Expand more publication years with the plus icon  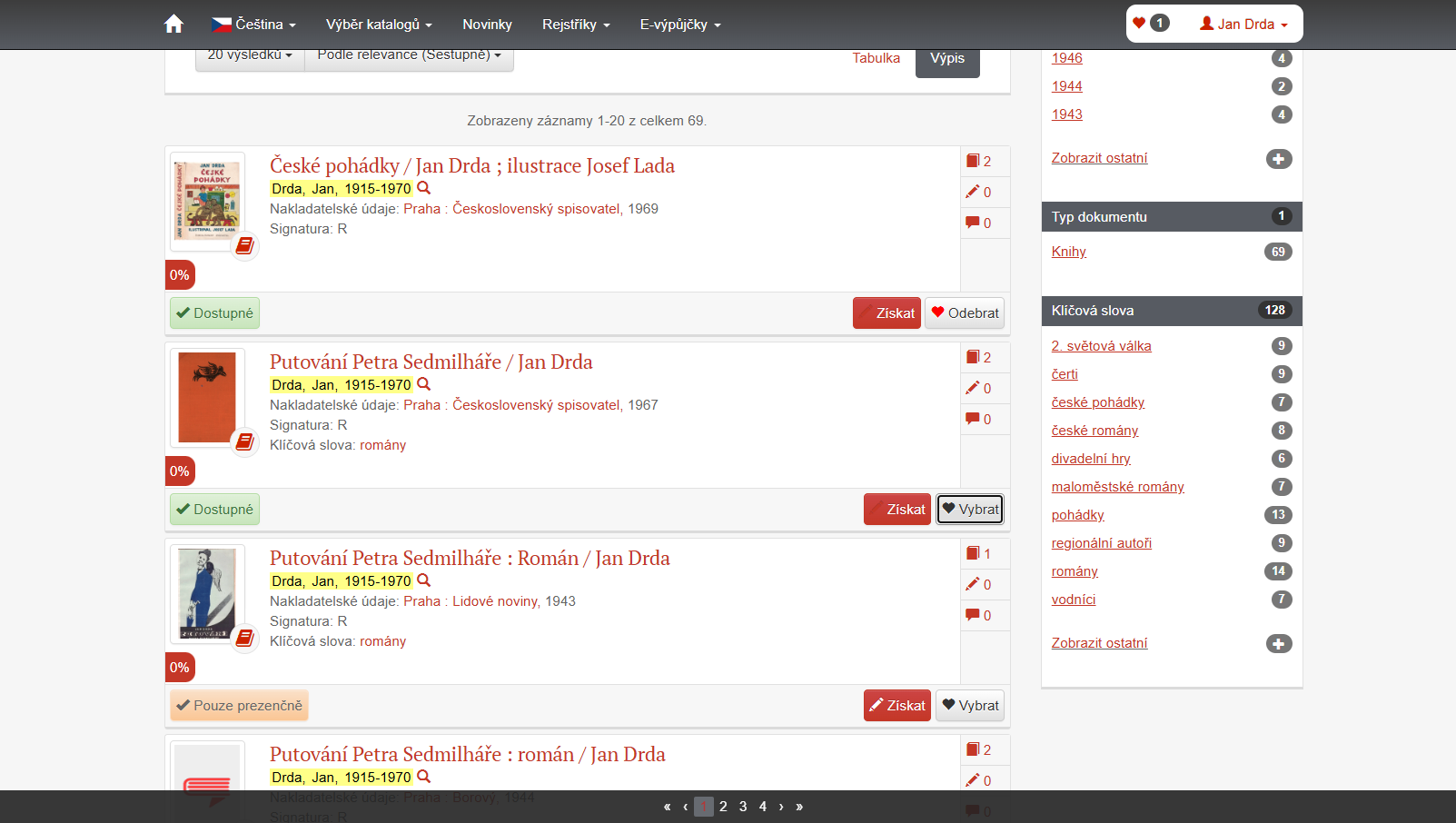pyautogui.click(x=1279, y=159)
